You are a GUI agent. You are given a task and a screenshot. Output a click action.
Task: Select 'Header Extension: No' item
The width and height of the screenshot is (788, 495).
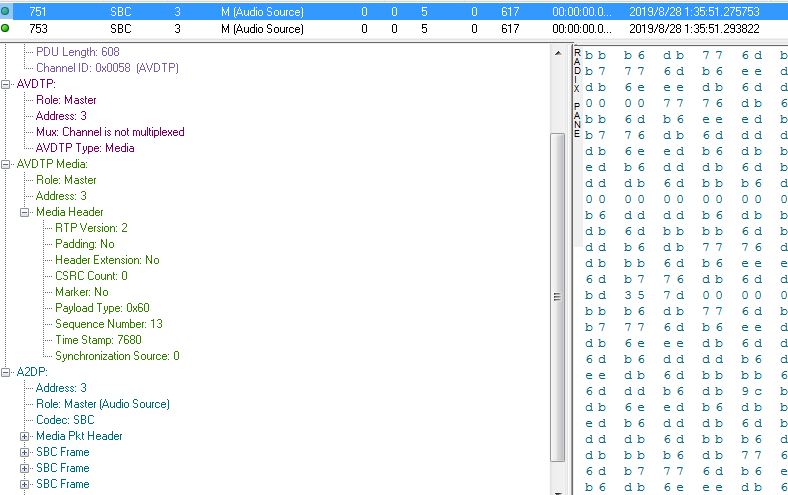click(107, 260)
